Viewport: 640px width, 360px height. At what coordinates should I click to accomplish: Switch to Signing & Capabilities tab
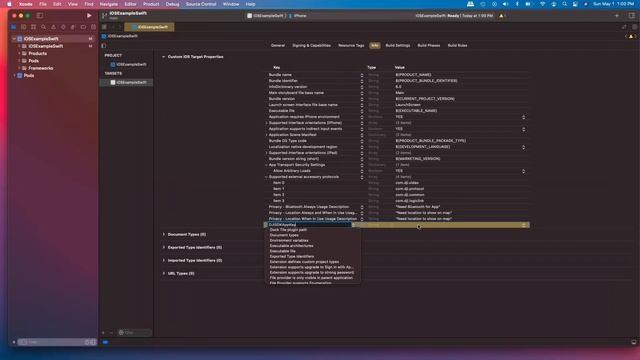(311, 45)
